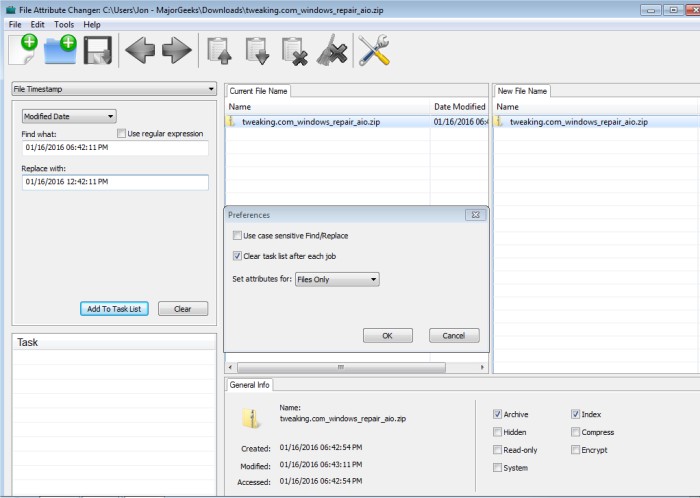Click the Name column header in New File Name
Image resolution: width=700 pixels, height=498 pixels.
[596, 107]
